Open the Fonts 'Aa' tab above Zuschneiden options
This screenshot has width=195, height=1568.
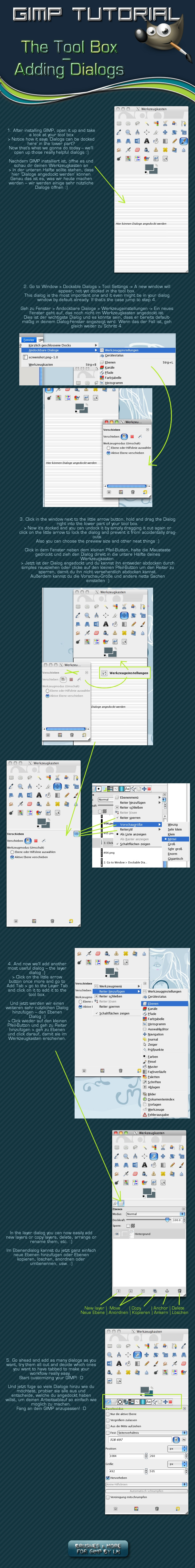[x=149, y=1402]
